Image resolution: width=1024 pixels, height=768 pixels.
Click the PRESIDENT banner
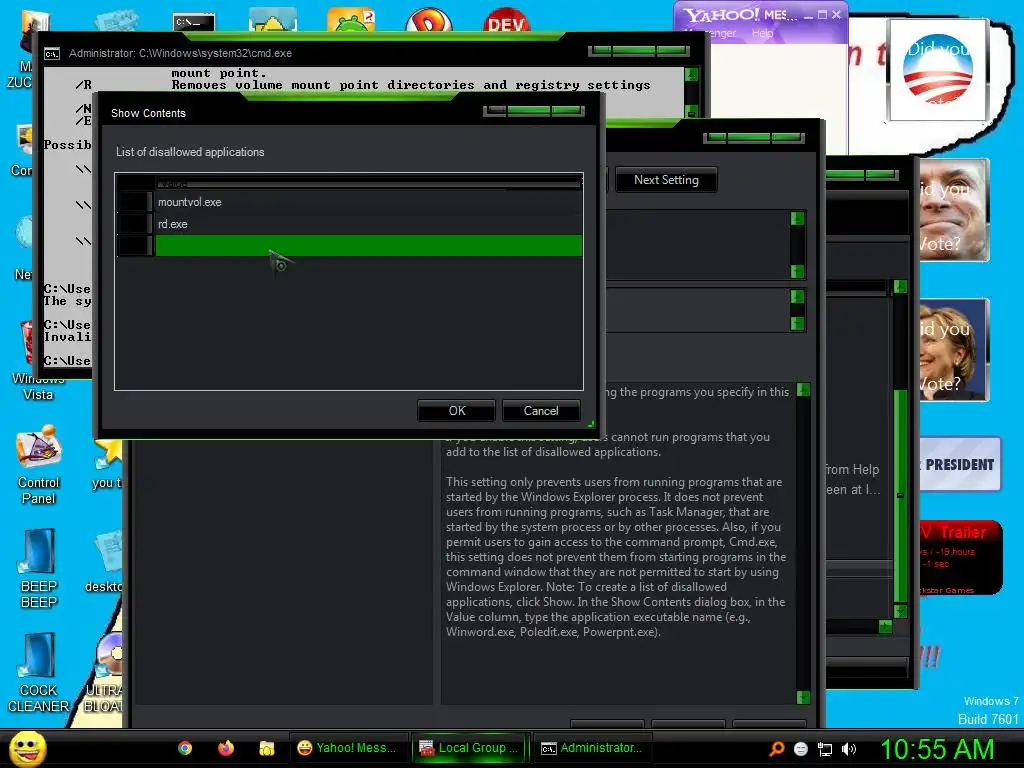pyautogui.click(x=960, y=464)
